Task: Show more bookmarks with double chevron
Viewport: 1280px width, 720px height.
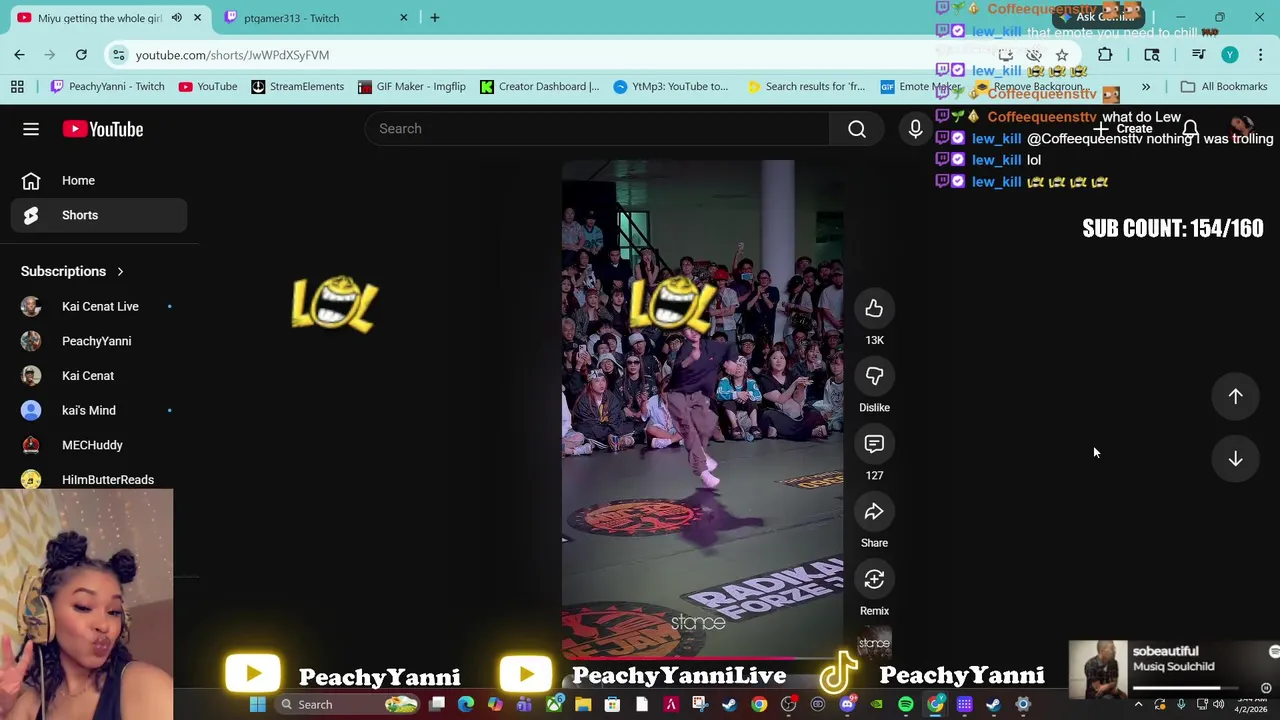Action: [x=1146, y=87]
